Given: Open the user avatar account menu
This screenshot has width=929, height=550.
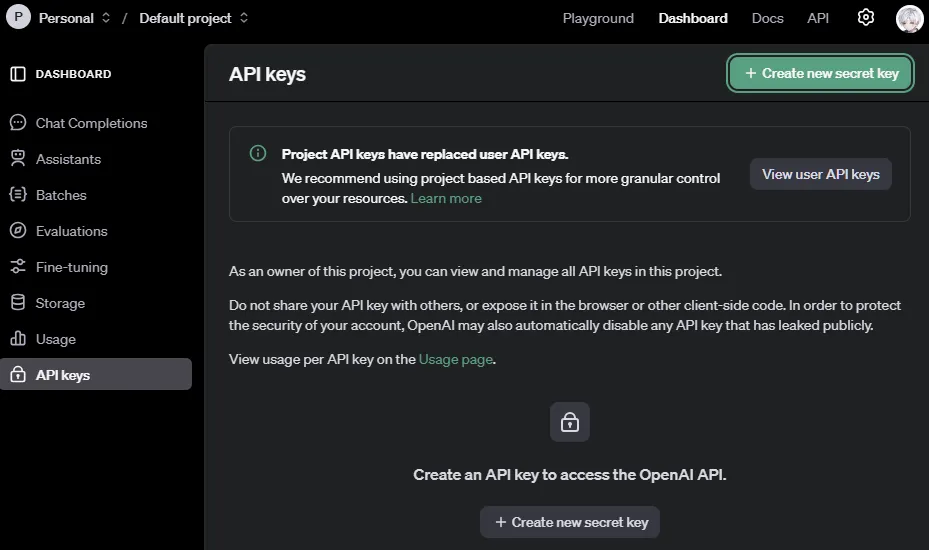Looking at the screenshot, I should coord(909,18).
